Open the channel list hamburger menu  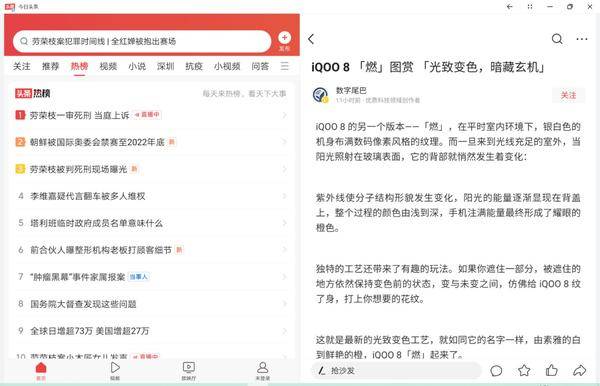284,66
